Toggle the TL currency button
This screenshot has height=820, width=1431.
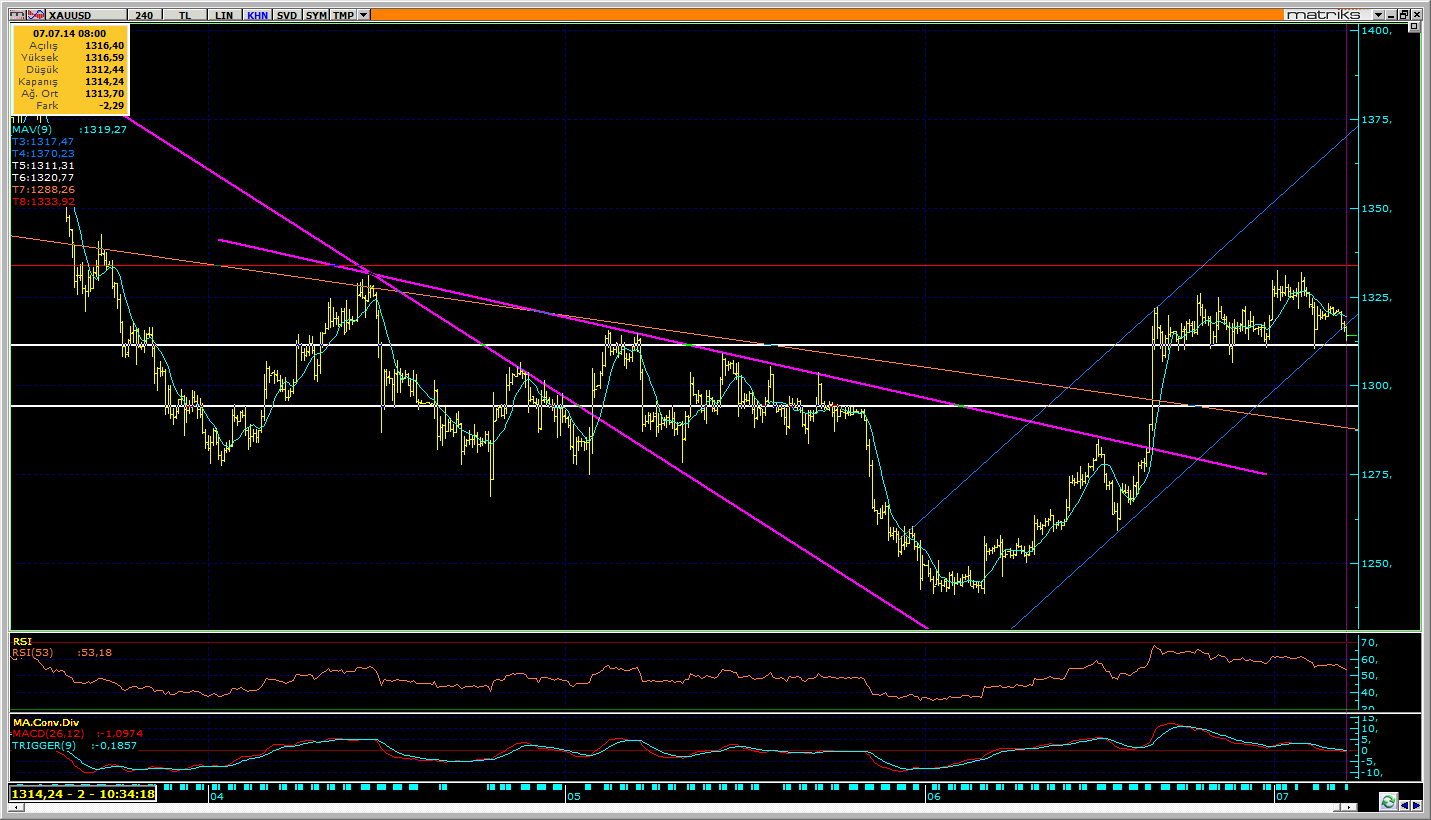tap(185, 15)
